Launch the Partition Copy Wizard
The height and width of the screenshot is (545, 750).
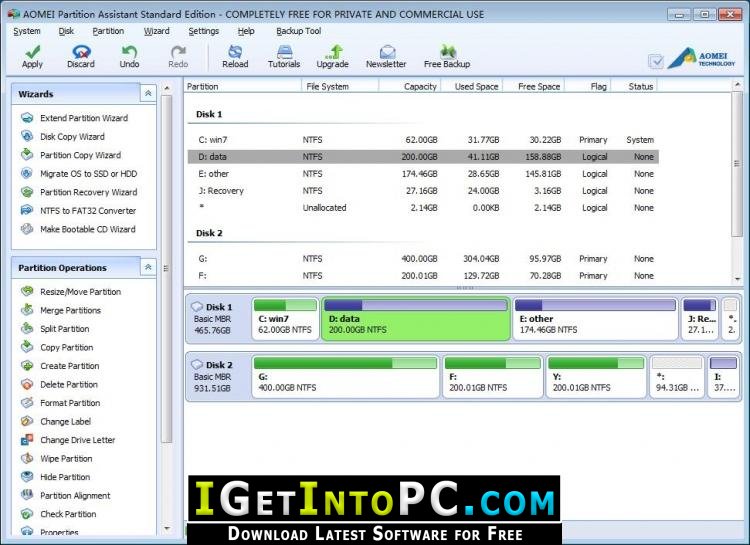tap(71, 155)
